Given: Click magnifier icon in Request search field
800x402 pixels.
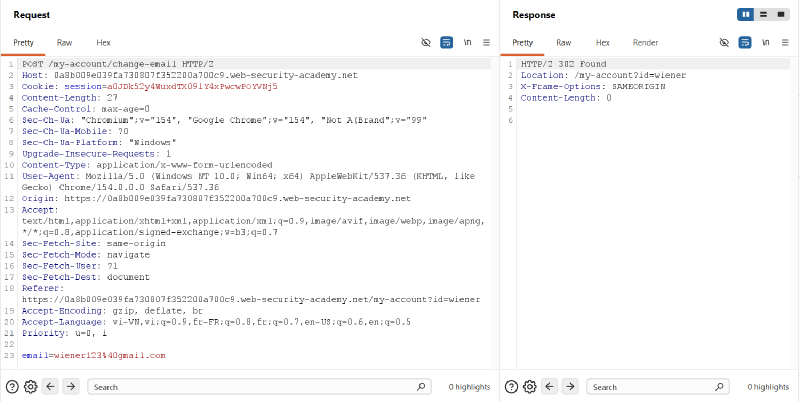Looking at the screenshot, I should [x=421, y=387].
